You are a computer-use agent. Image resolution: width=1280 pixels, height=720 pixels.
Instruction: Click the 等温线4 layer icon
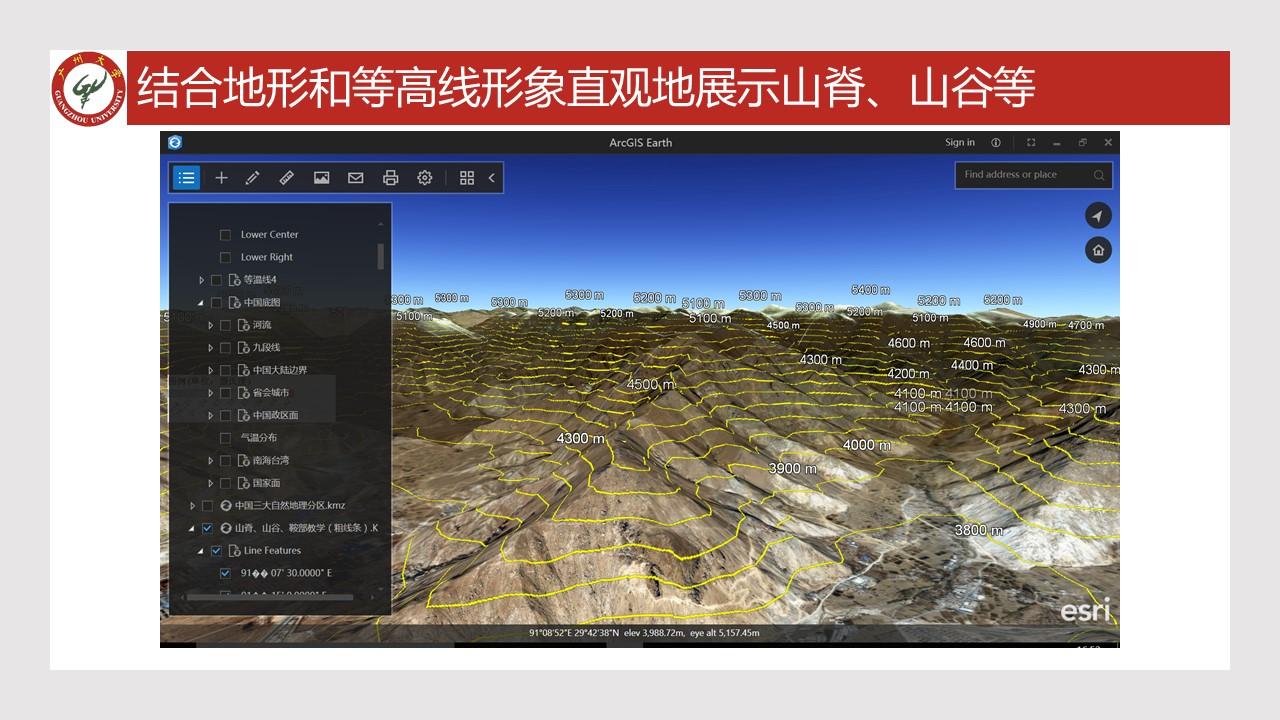pyautogui.click(x=235, y=280)
